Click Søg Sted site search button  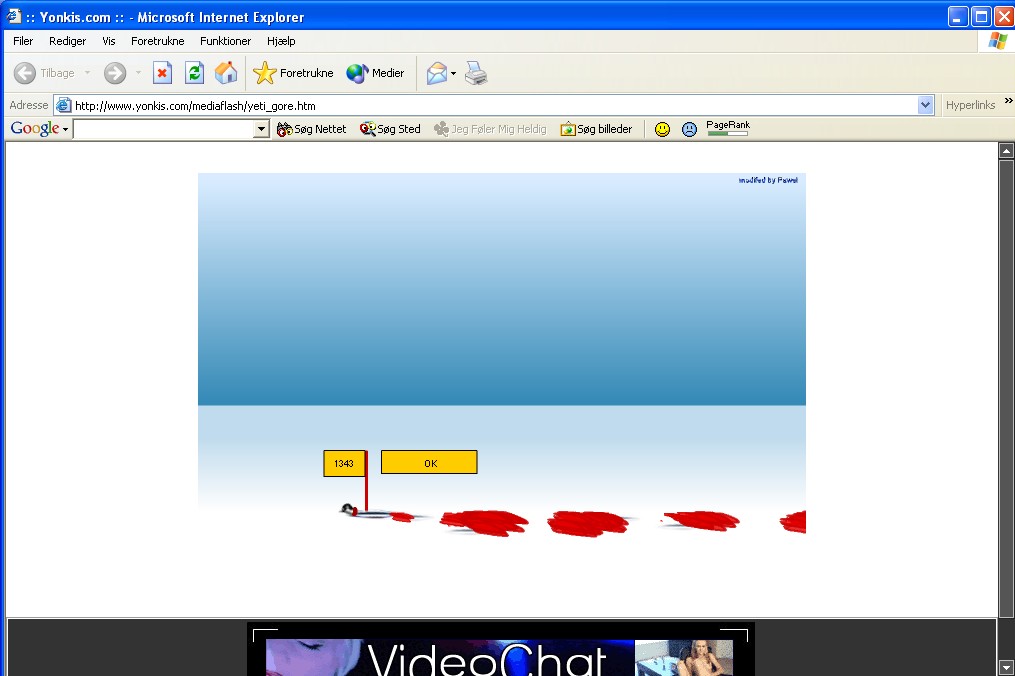coord(390,129)
